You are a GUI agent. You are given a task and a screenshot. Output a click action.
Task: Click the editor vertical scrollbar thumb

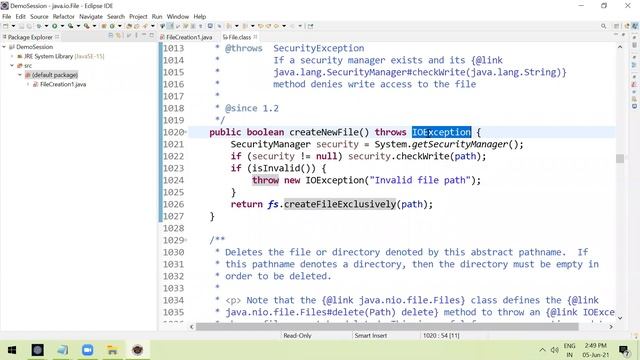pos(620,158)
